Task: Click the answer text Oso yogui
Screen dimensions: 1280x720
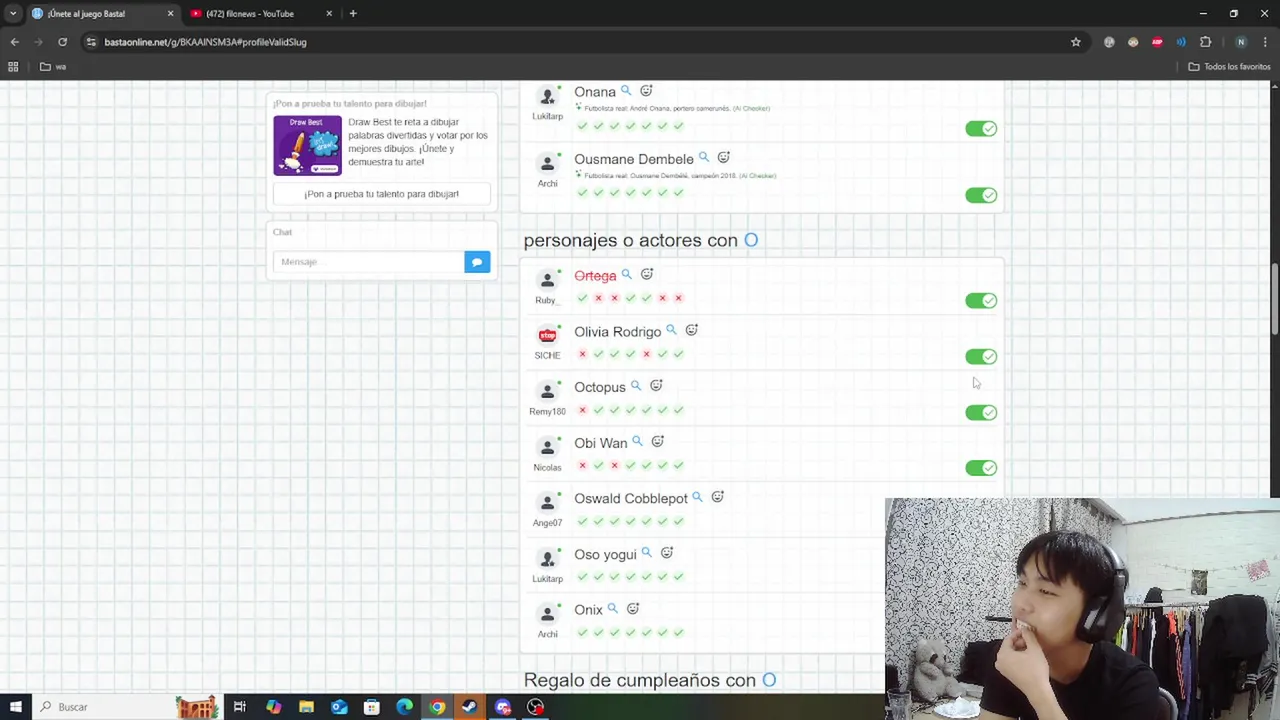Action: (x=605, y=555)
